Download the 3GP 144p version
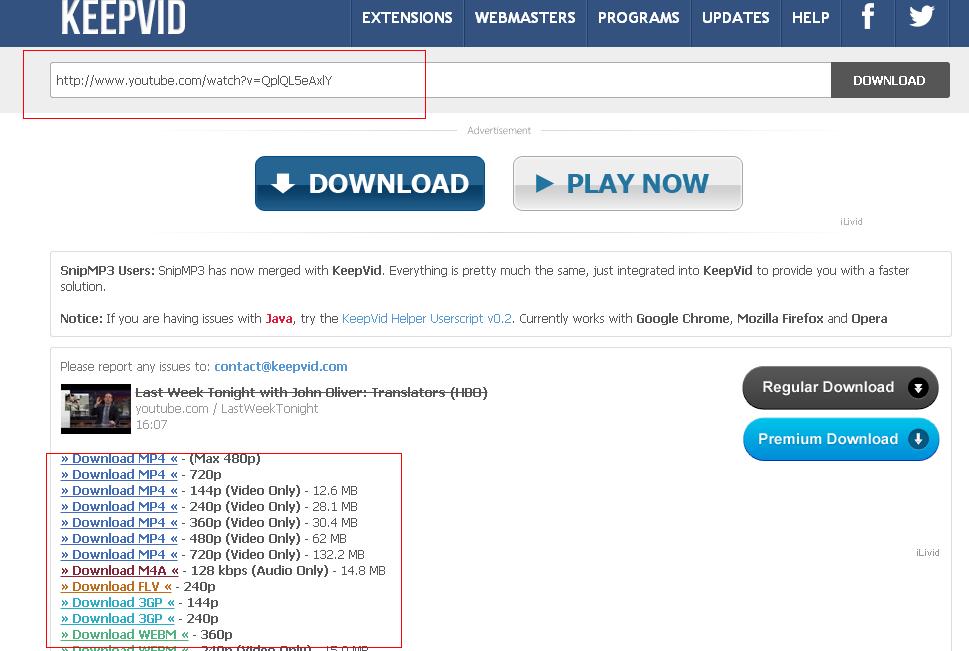This screenshot has width=969, height=651. click(117, 603)
